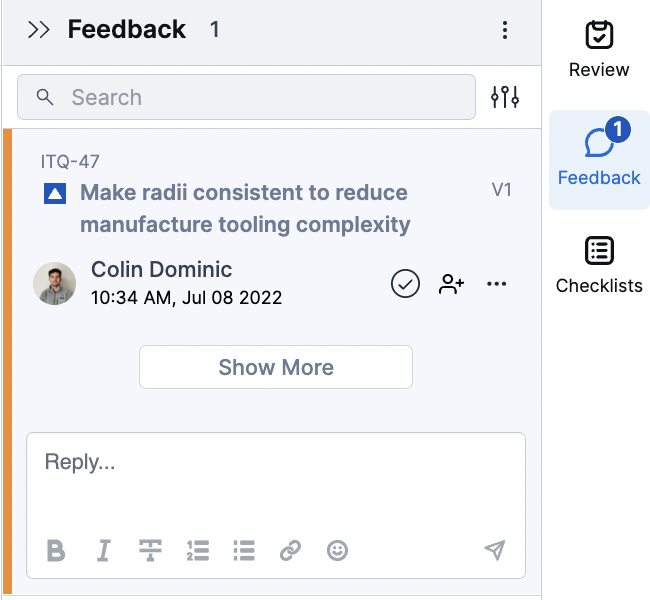Viewport: 650px width, 600px height.
Task: Insert a bulleted list in reply
Action: (x=244, y=550)
